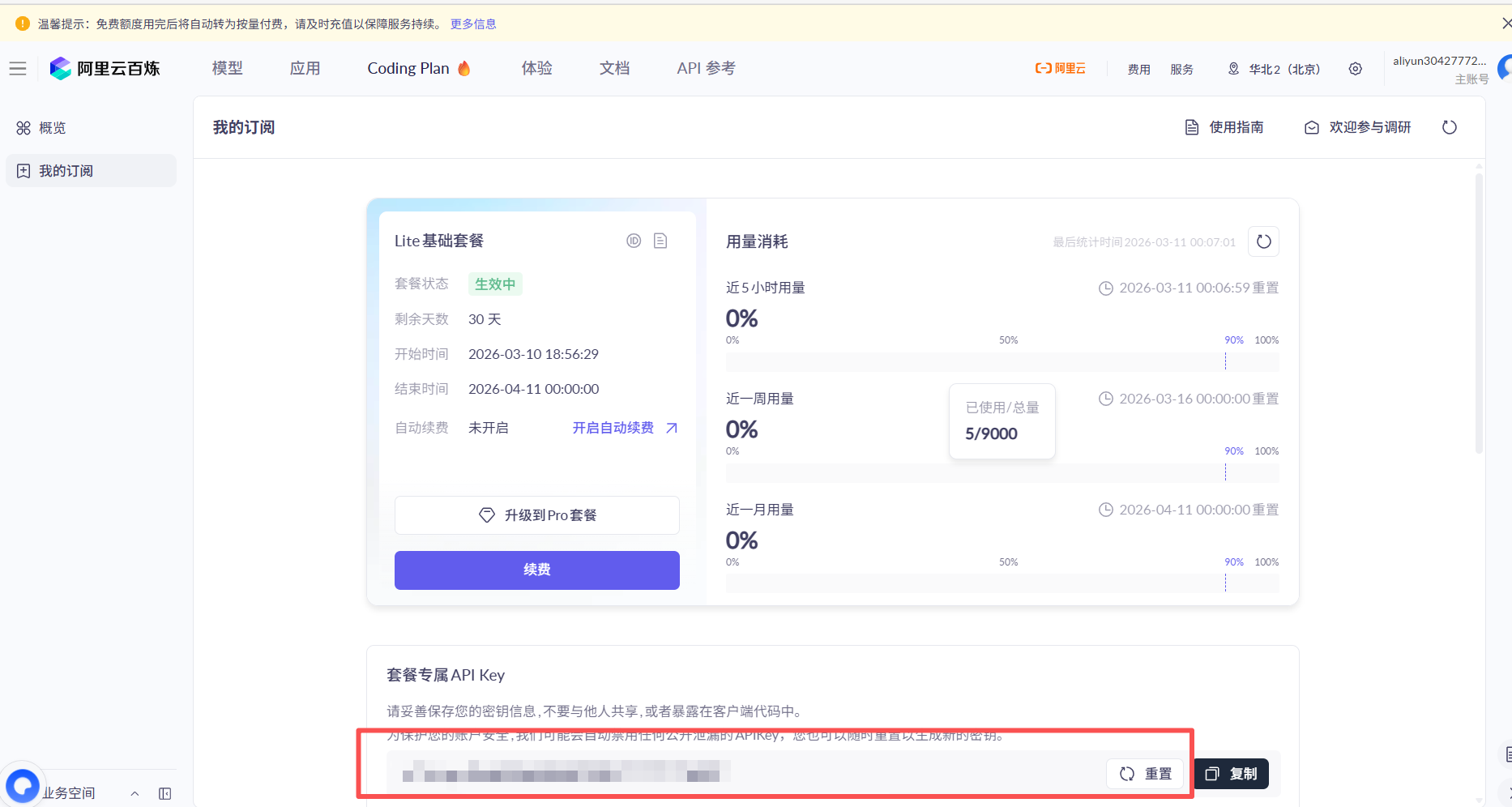Viewport: 1512px width, 807px height.
Task: Click Lite 基础套餐 title
Action: (x=439, y=241)
